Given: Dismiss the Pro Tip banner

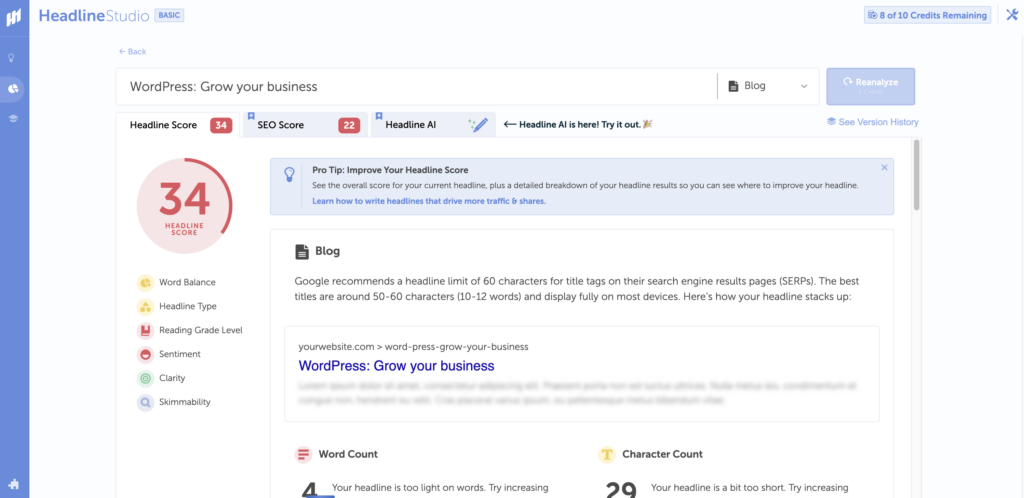Looking at the screenshot, I should point(884,167).
